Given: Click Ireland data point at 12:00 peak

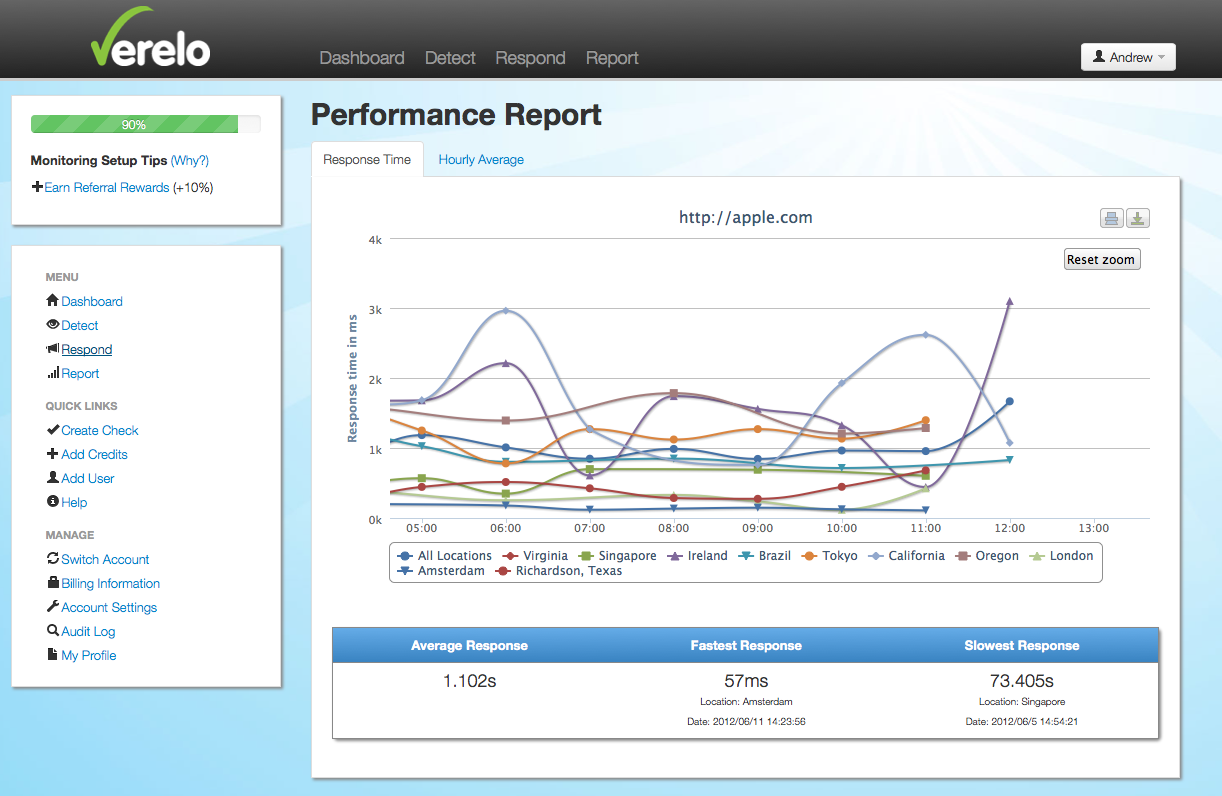Looking at the screenshot, I should coord(1010,301).
